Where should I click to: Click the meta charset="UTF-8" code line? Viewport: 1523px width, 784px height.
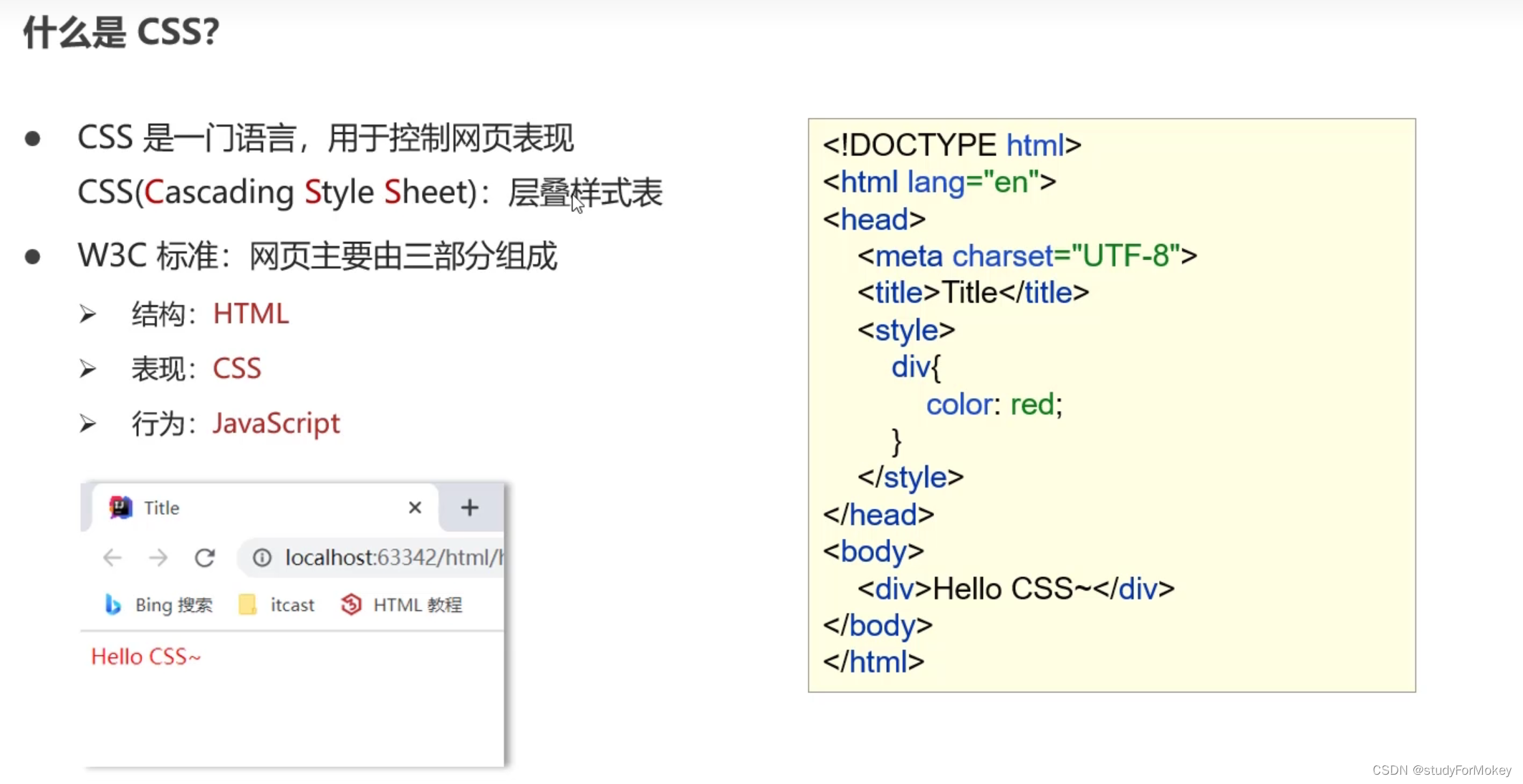coord(1027,256)
